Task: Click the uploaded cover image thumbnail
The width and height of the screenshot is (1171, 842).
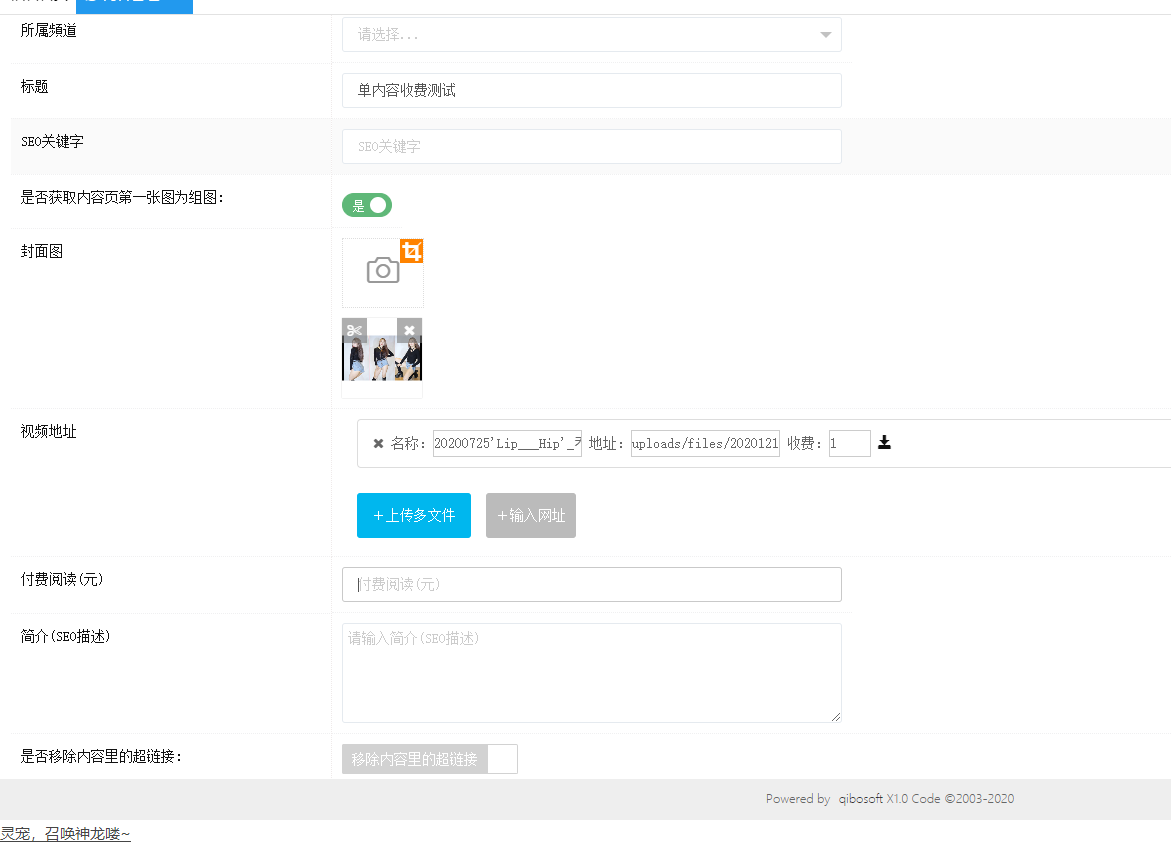Action: click(x=382, y=360)
